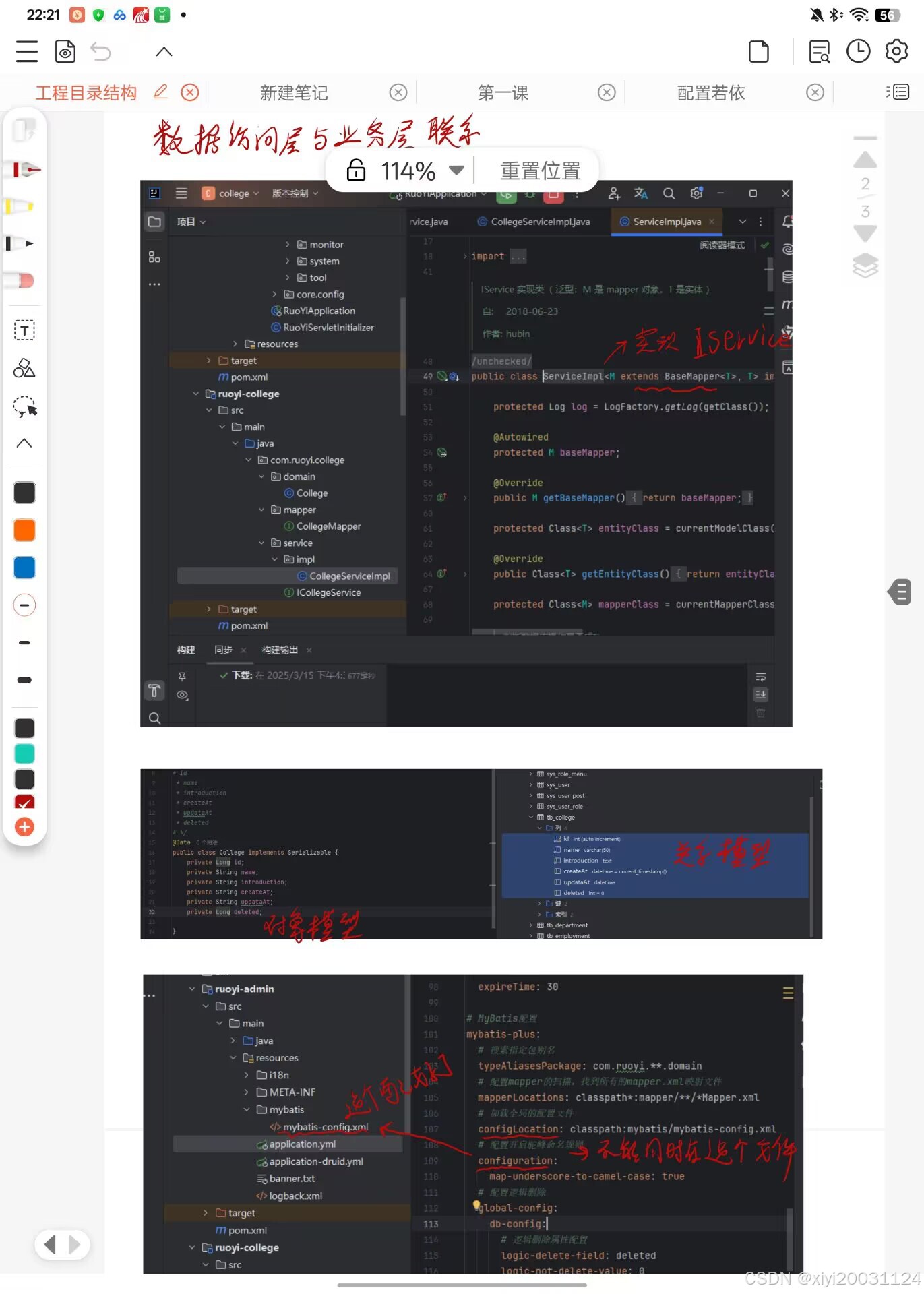Pick the teal color swatch
This screenshot has width=924, height=1294.
coord(24,753)
